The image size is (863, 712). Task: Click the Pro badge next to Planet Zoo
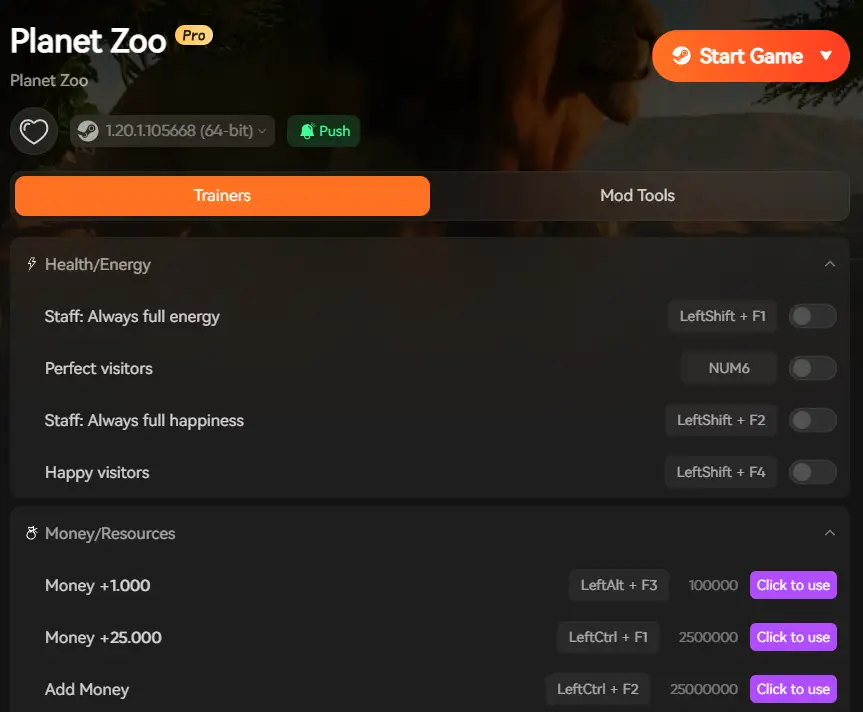193,35
